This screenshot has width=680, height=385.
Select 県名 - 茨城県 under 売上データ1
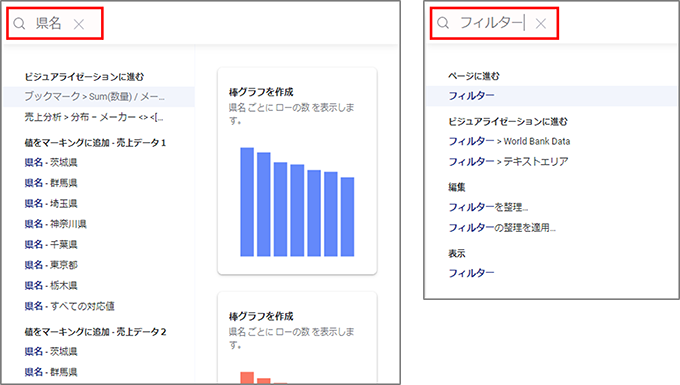(51, 163)
